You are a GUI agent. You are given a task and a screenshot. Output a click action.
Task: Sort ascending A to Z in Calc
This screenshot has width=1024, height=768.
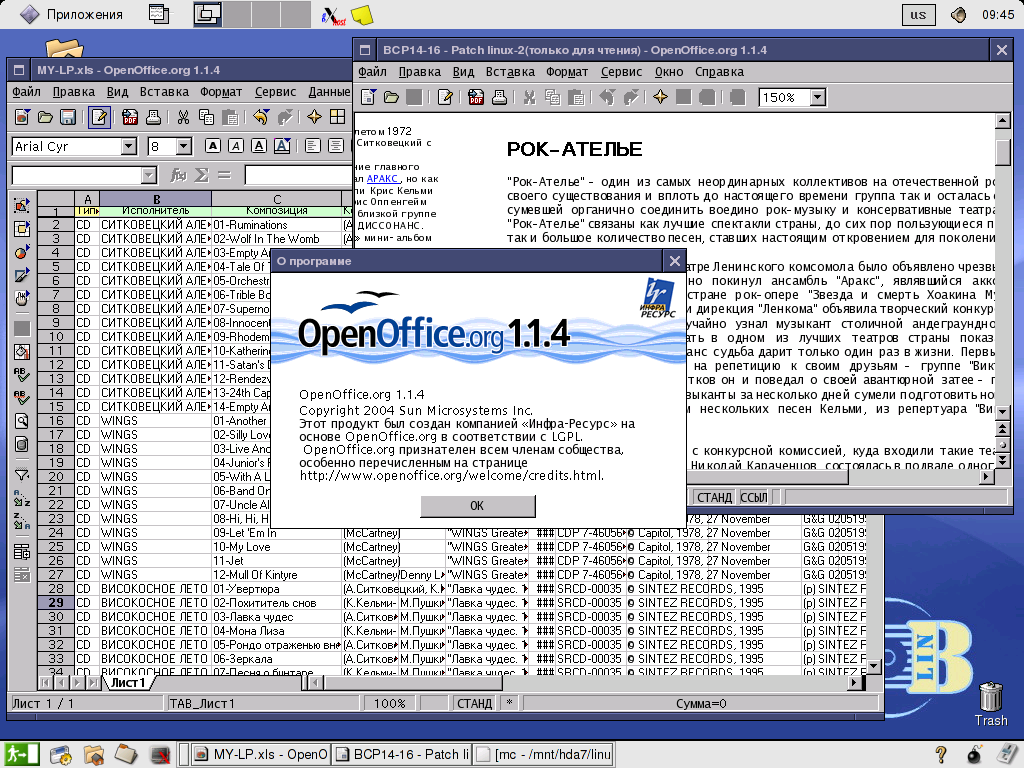[x=22, y=498]
